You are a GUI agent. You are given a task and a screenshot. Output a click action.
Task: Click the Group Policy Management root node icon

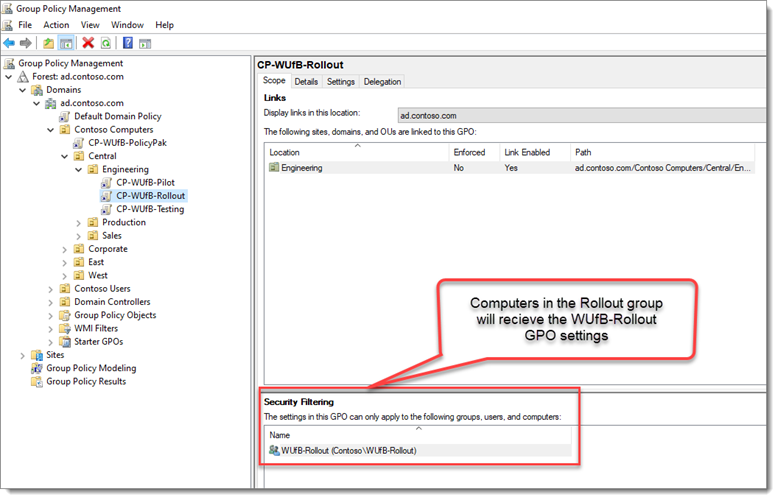(x=9, y=63)
